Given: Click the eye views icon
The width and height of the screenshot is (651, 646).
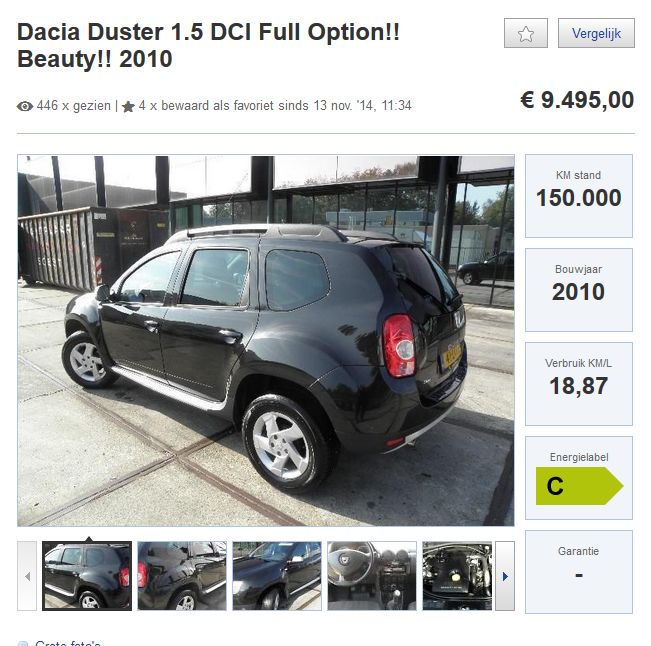Looking at the screenshot, I should pyautogui.click(x=24, y=106).
